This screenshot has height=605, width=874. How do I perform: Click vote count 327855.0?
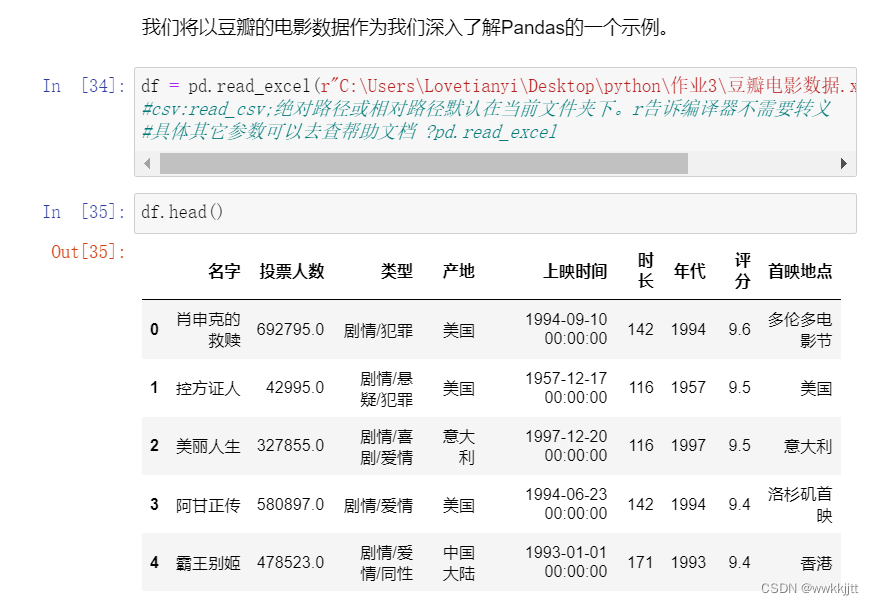pyautogui.click(x=290, y=446)
